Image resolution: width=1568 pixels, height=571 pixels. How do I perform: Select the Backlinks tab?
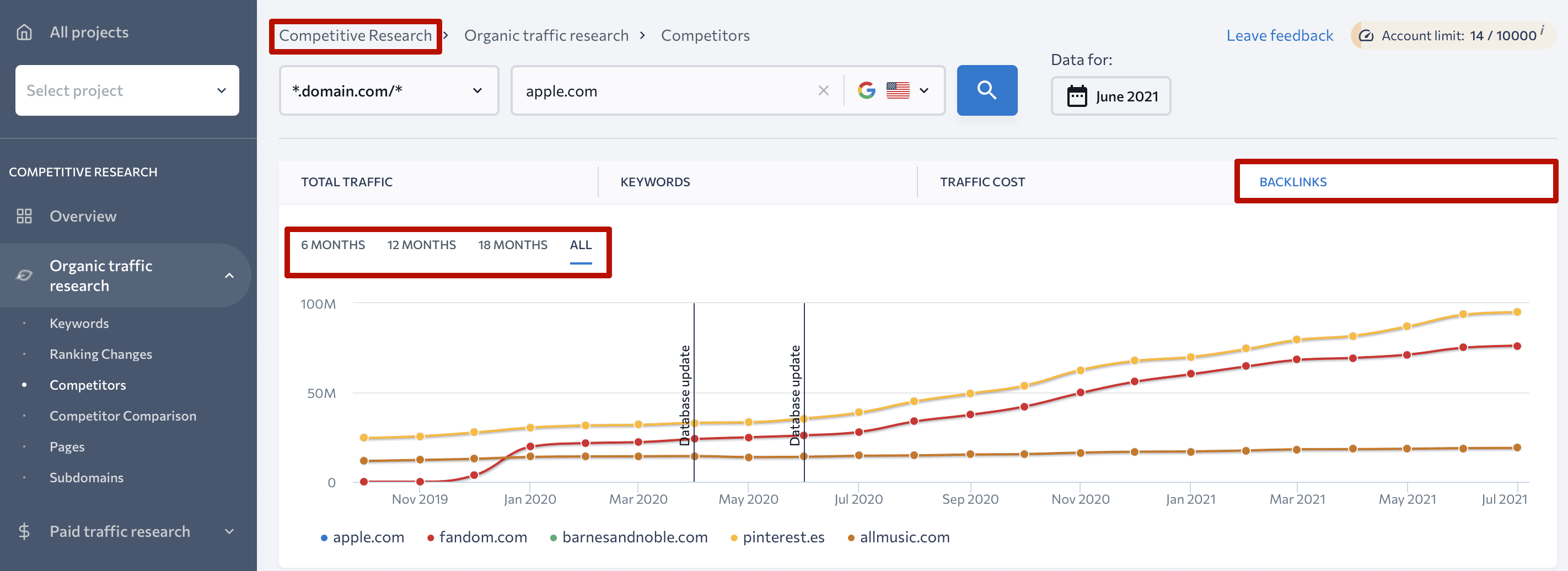click(x=1292, y=181)
